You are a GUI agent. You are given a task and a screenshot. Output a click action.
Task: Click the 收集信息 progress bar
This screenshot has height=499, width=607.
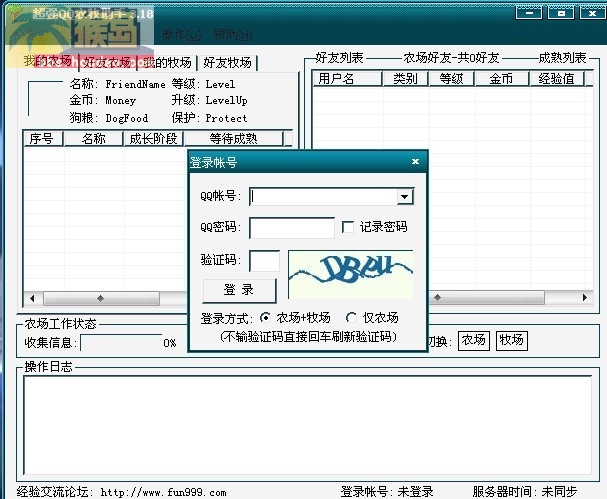coord(121,343)
